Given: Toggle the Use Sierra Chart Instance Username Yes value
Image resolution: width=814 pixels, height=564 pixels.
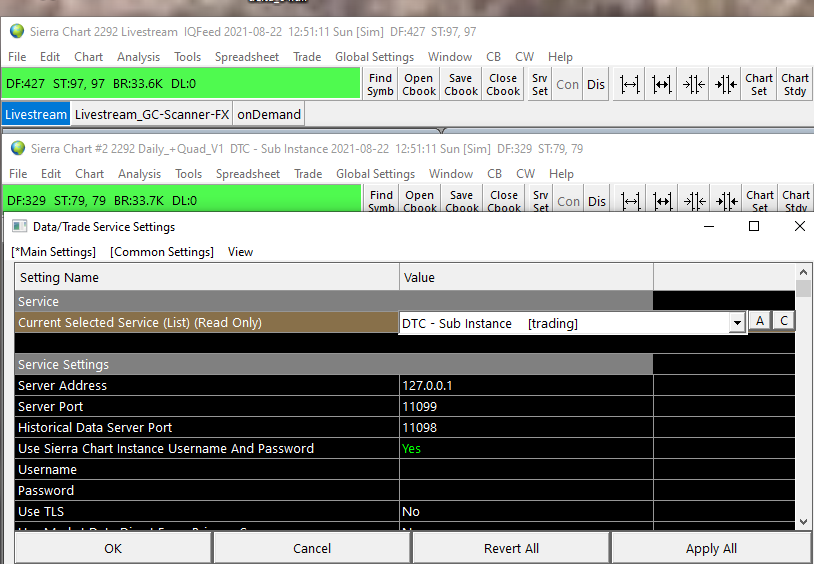Looking at the screenshot, I should pos(526,448).
